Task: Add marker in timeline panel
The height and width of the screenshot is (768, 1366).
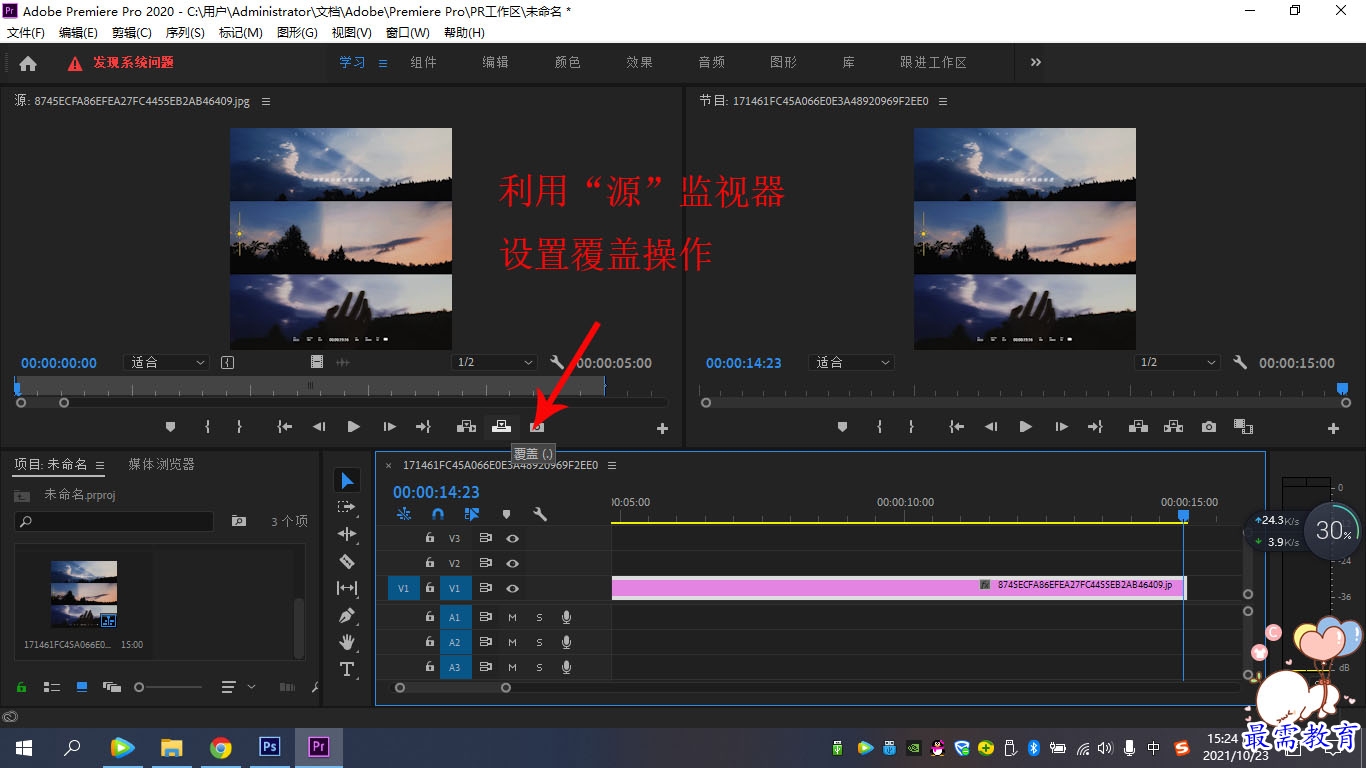Action: pyautogui.click(x=506, y=514)
